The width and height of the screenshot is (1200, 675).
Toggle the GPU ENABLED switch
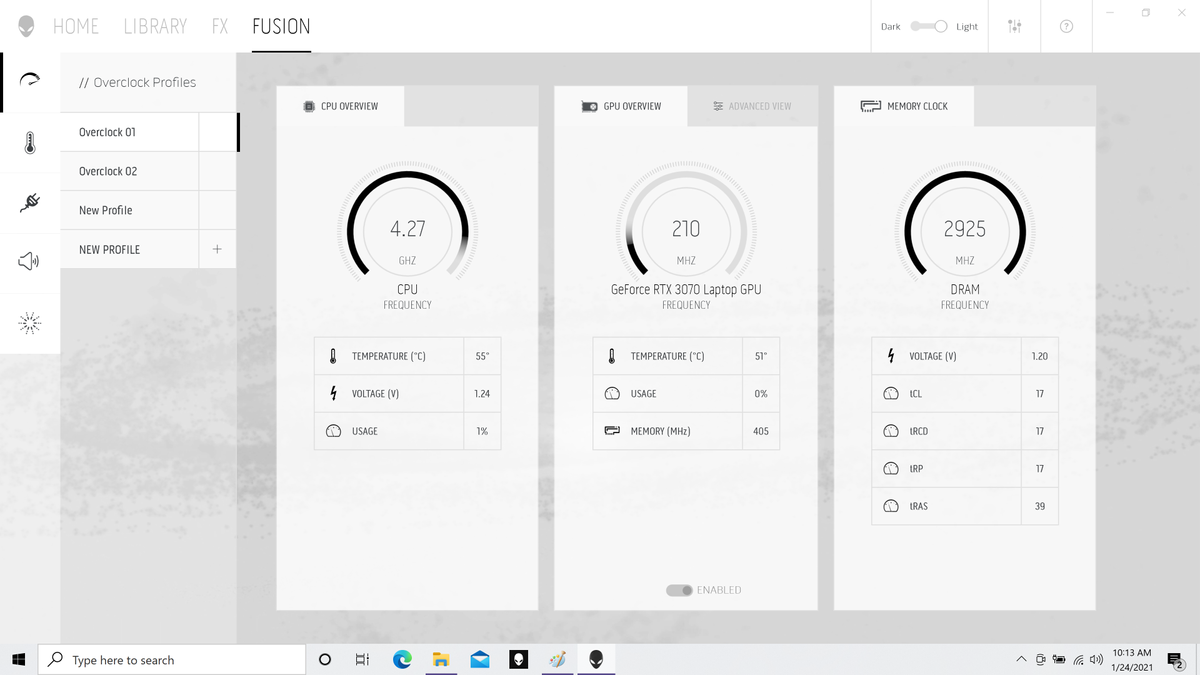coord(679,590)
